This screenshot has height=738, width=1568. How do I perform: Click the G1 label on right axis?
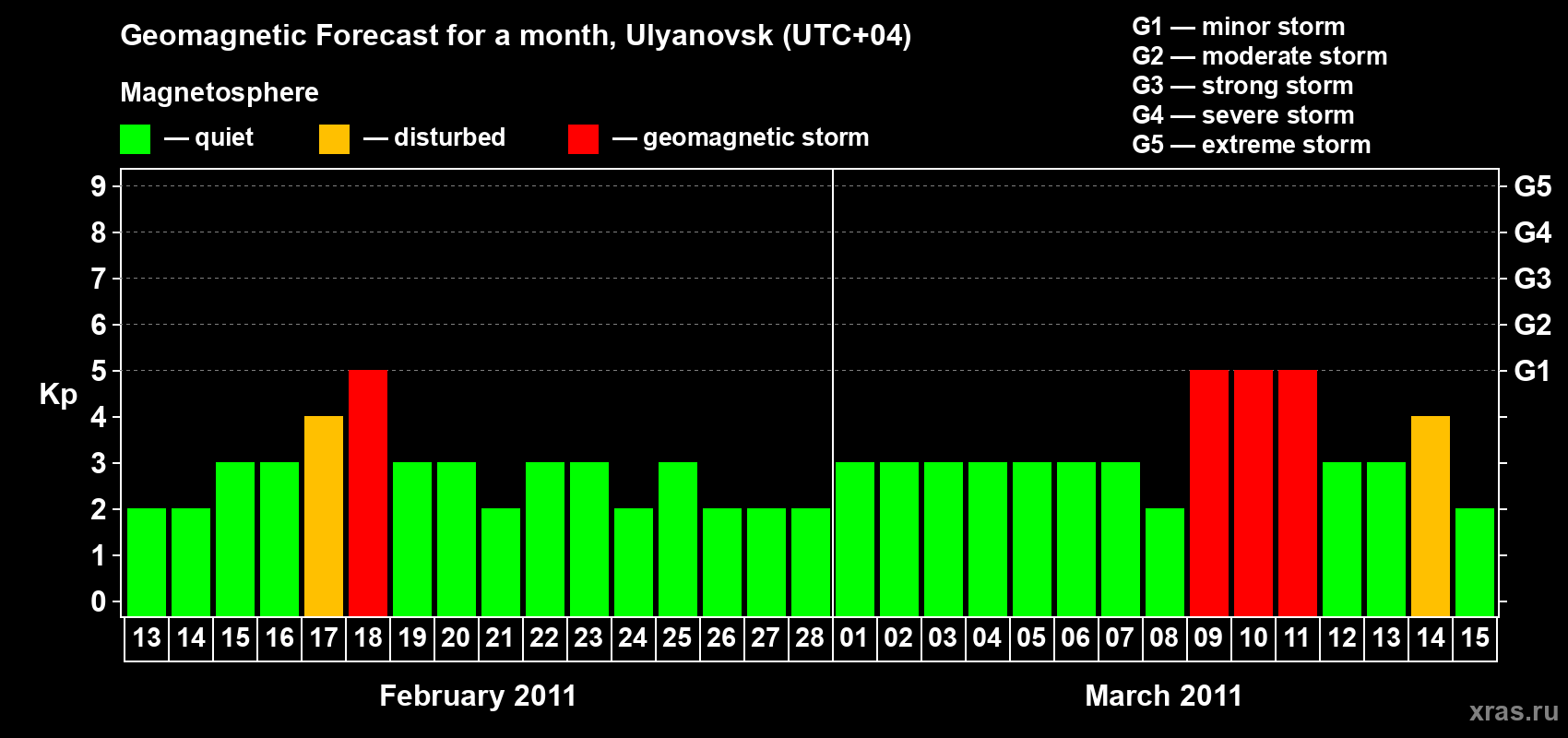point(1533,371)
